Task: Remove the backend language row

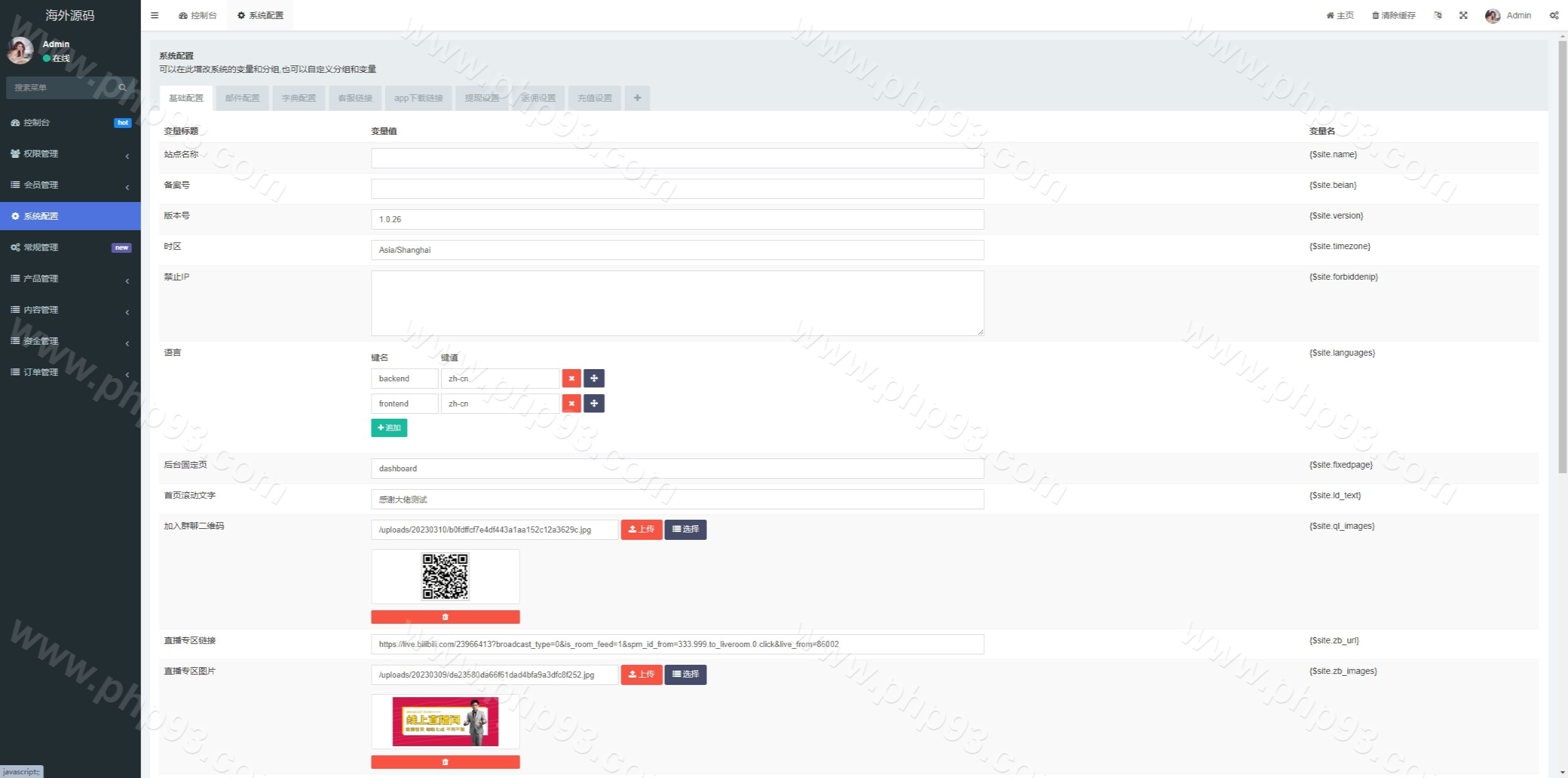Action: (571, 378)
